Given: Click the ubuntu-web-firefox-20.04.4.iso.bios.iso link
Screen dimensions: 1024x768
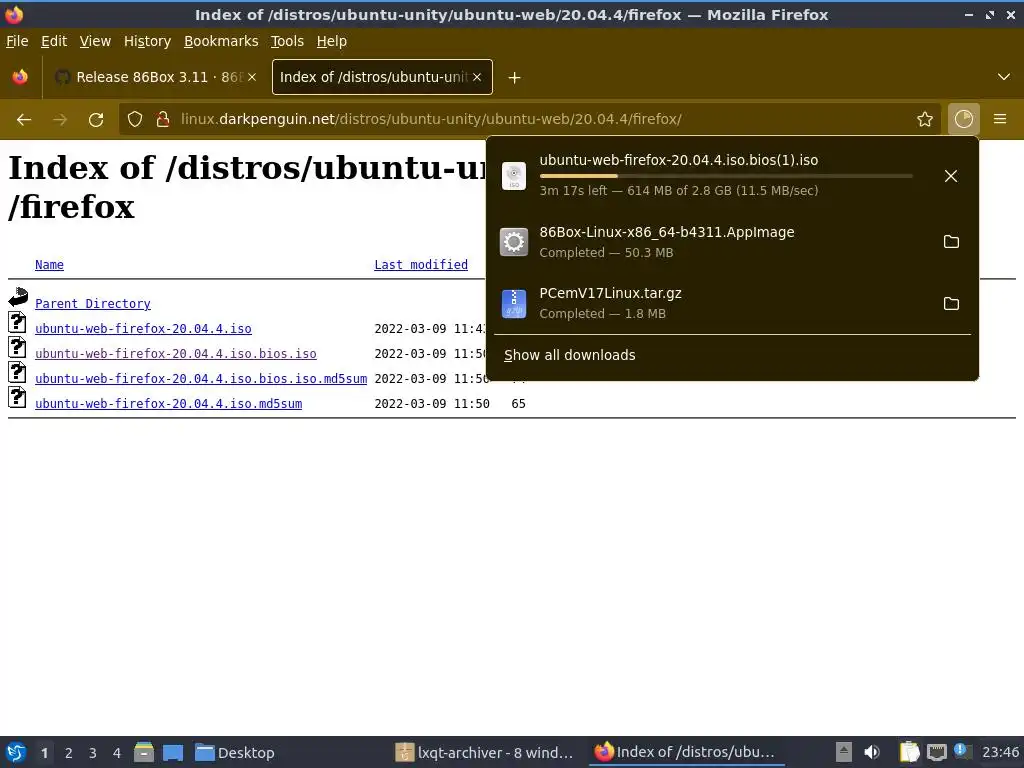Looking at the screenshot, I should [176, 353].
